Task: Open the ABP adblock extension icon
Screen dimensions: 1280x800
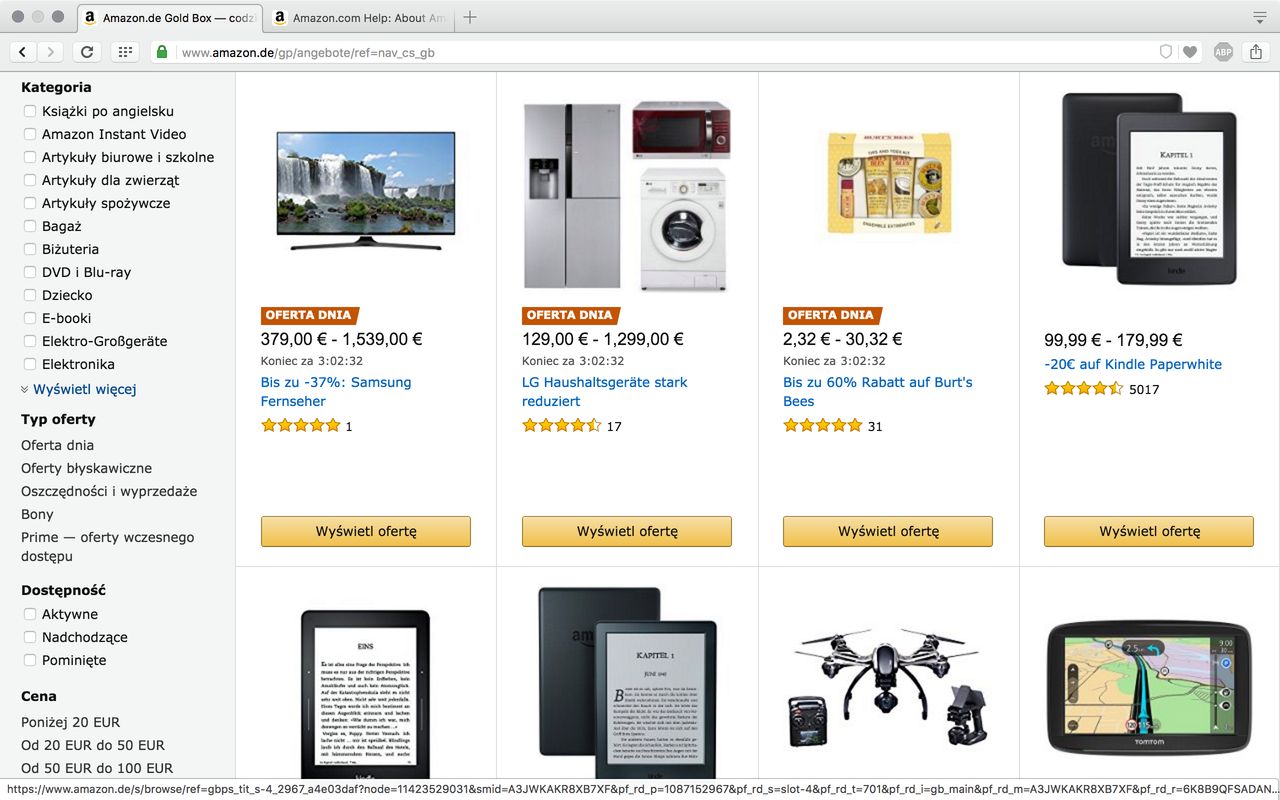Action: click(x=1223, y=52)
